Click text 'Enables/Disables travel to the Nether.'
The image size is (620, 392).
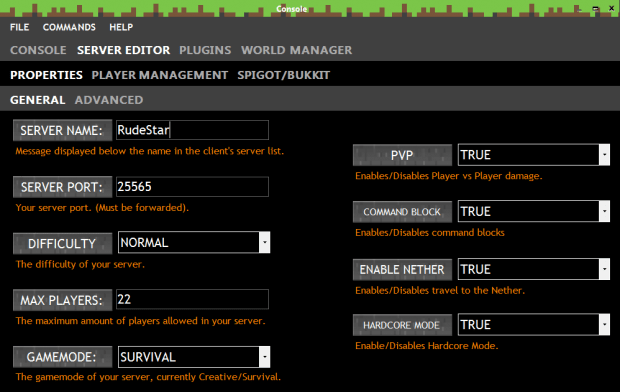click(x=440, y=290)
